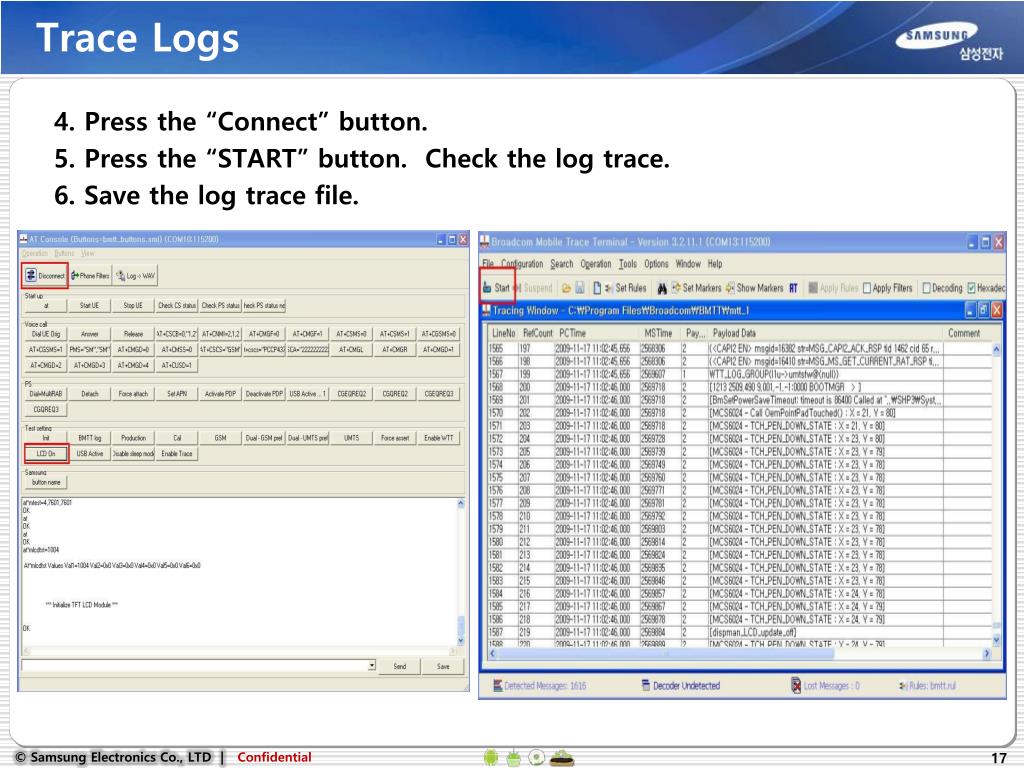1024x768 pixels.
Task: Click the Stop UE button
Action: tap(133, 305)
